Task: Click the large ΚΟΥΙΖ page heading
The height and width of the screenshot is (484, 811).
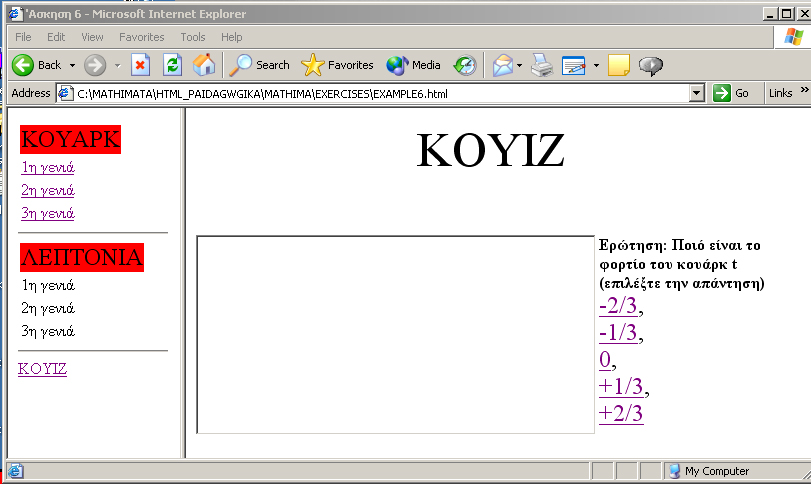Action: 490,150
